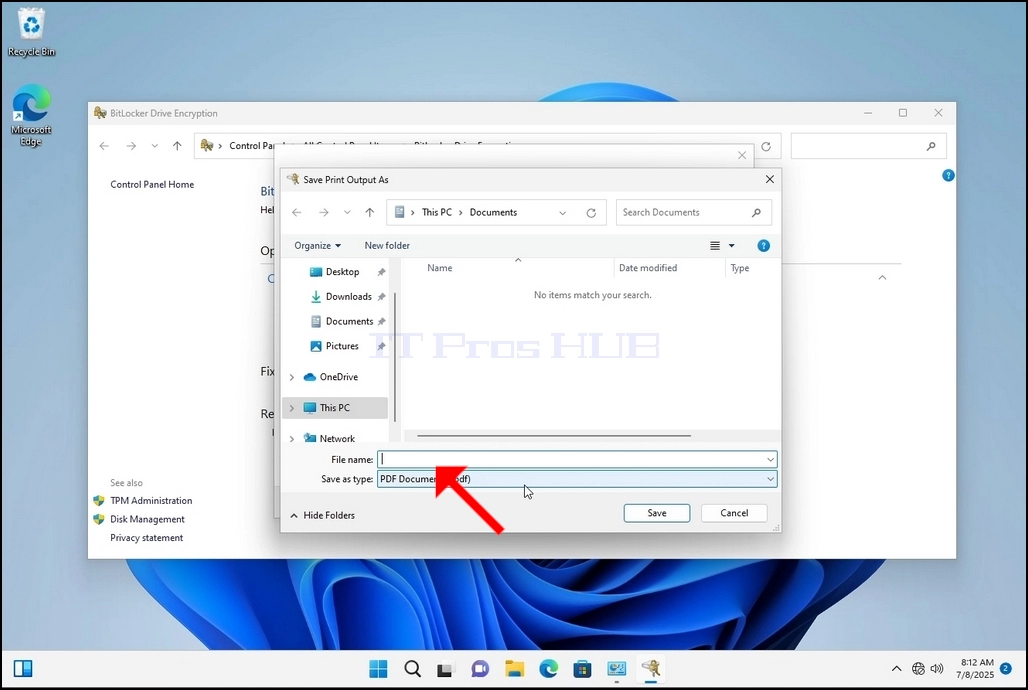The image size is (1028, 690).
Task: Open Privacy statement link
Action: 146,538
